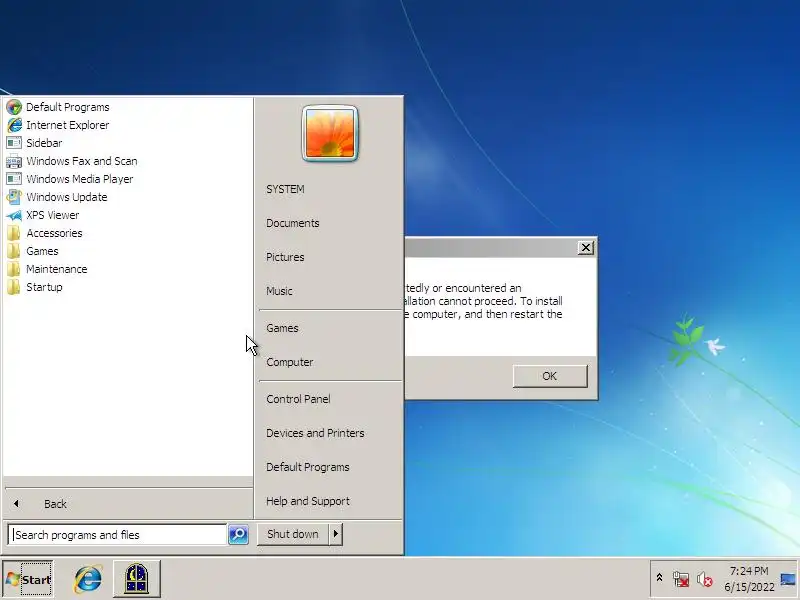The height and width of the screenshot is (600, 800).
Task: Click the Show desktop icon in tray
Action: (788, 579)
